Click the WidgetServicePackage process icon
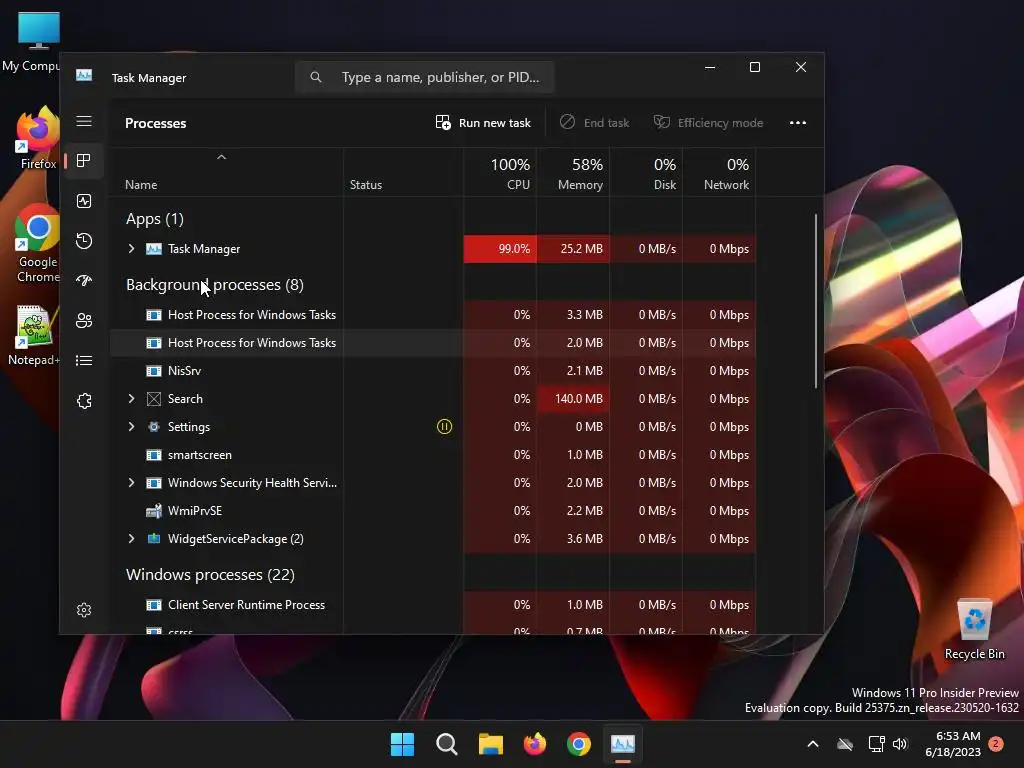This screenshot has height=768, width=1024. pos(153,539)
